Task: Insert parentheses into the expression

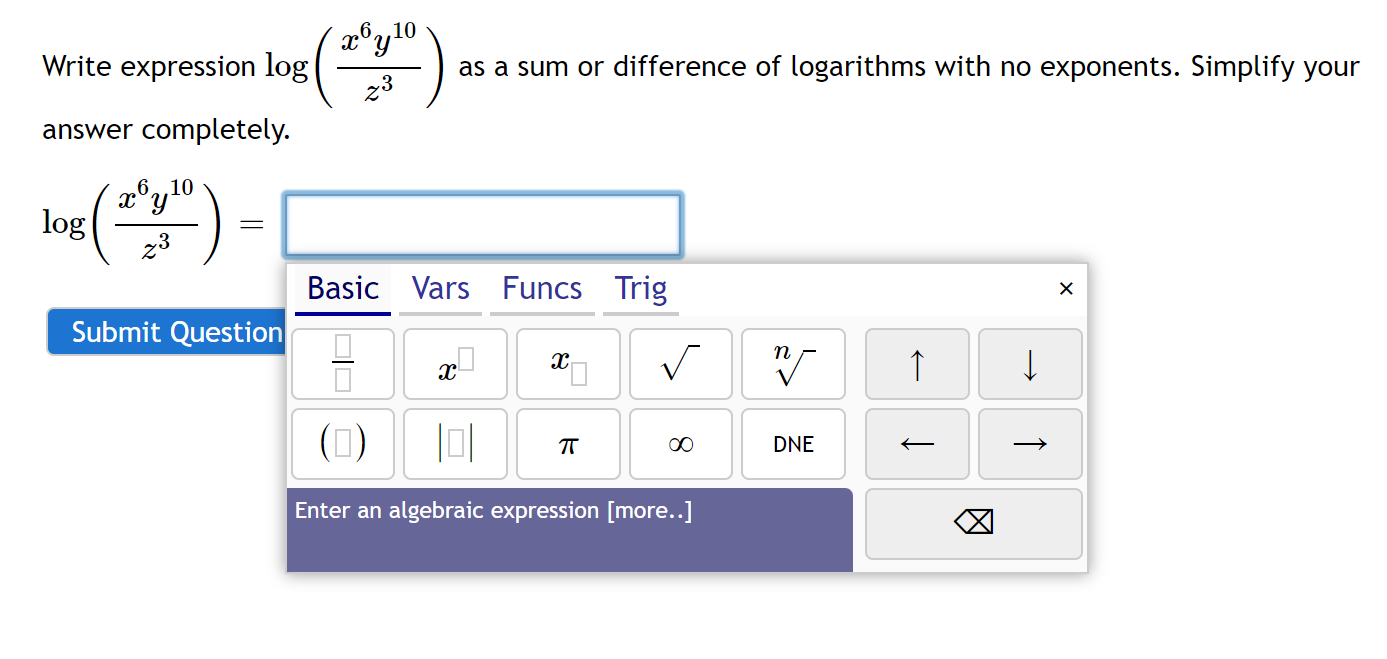Action: [x=342, y=443]
